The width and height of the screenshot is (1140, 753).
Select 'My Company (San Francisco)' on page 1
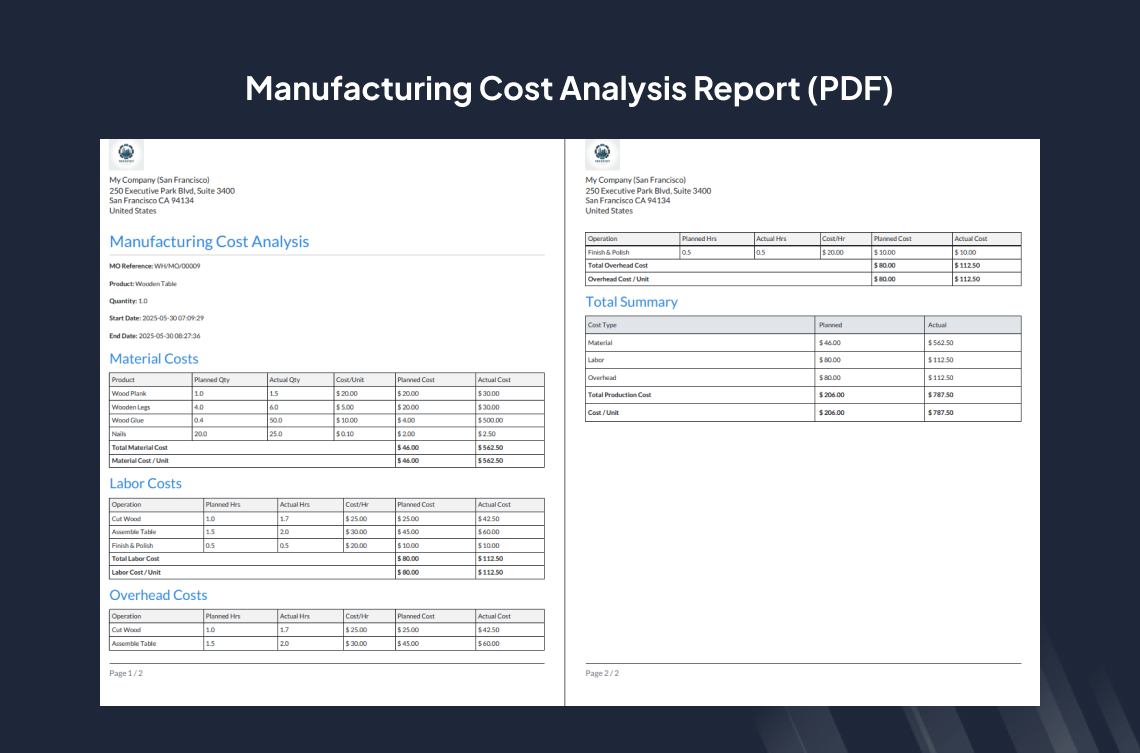pos(159,180)
